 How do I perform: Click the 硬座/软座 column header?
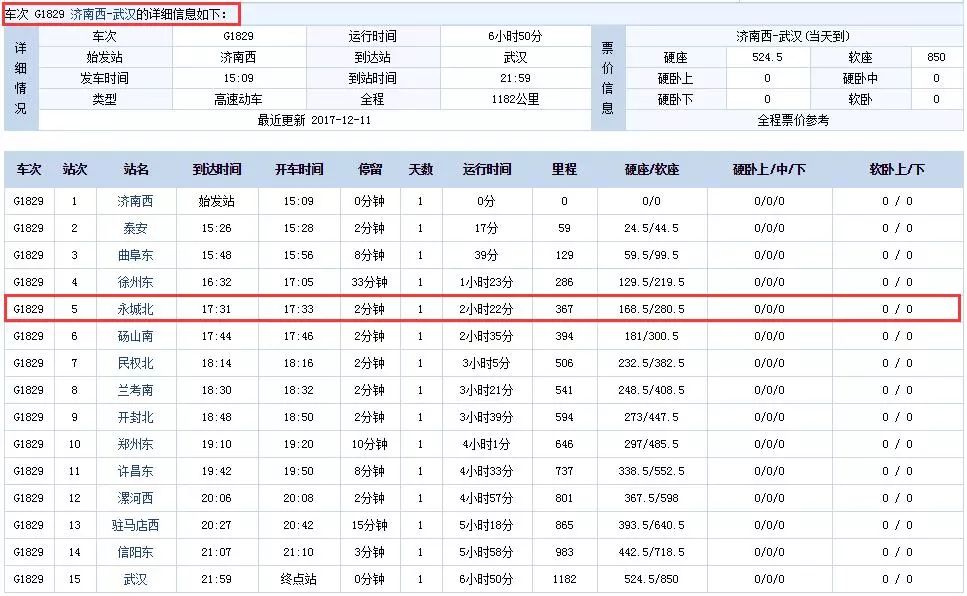[651, 170]
